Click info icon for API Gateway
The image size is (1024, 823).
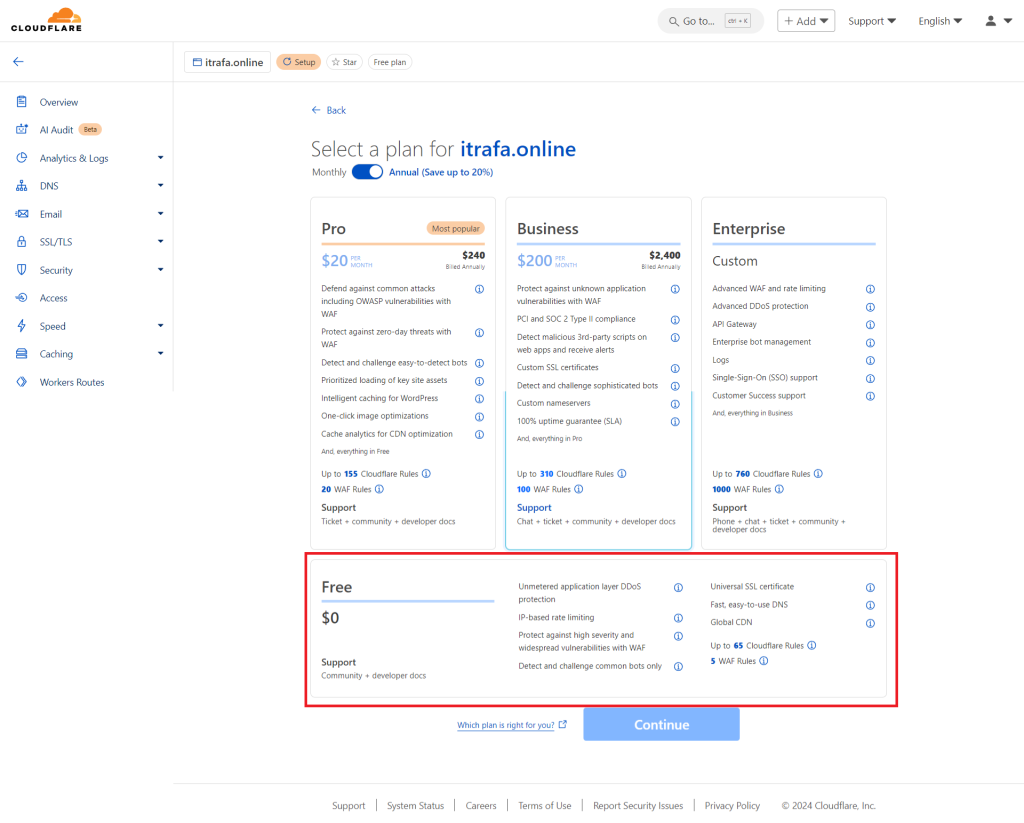pos(871,325)
